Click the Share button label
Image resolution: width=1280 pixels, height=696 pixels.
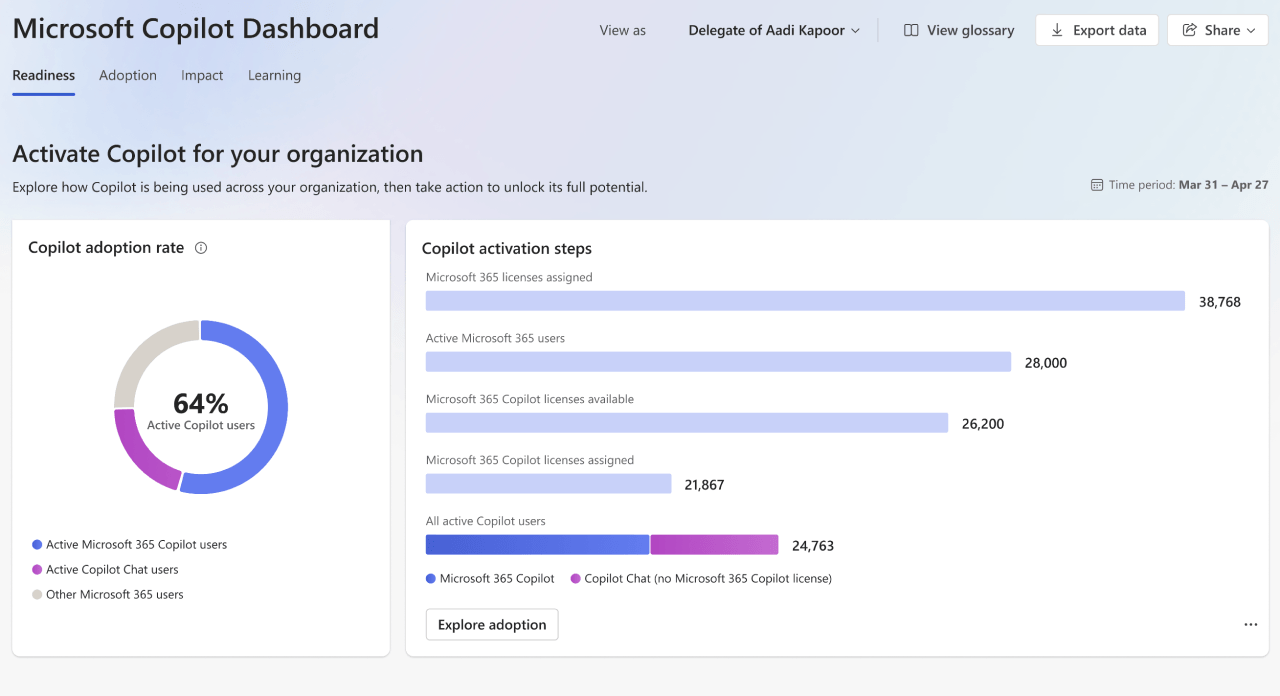[x=1222, y=31]
